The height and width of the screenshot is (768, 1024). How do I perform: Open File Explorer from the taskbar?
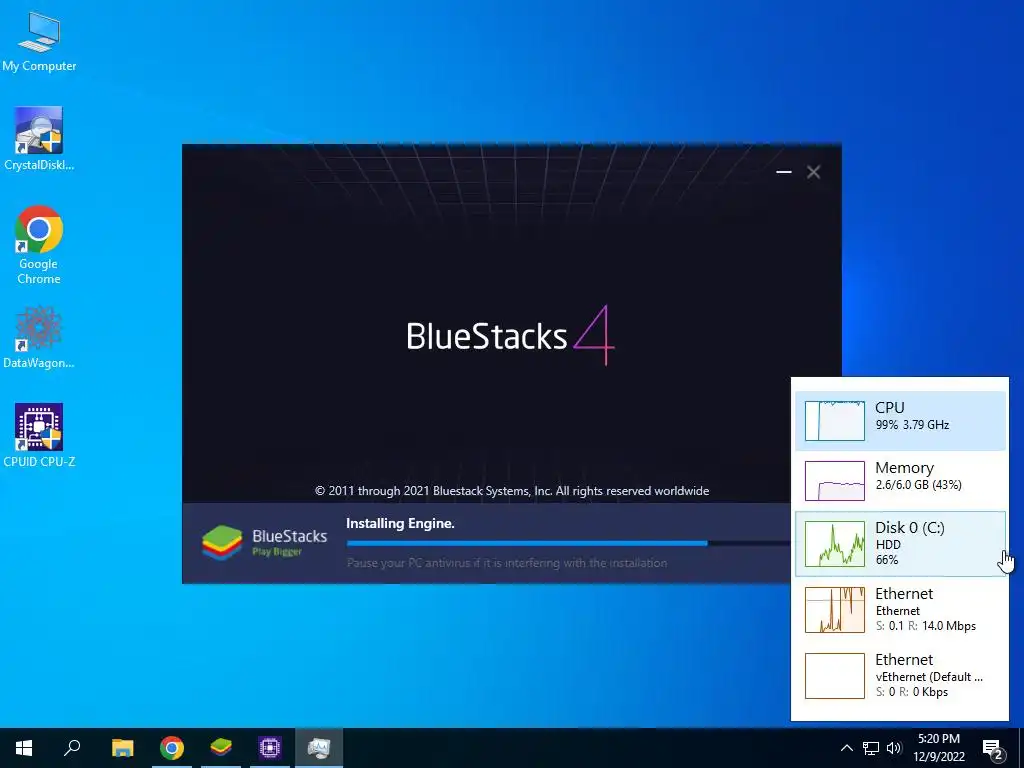click(x=122, y=748)
